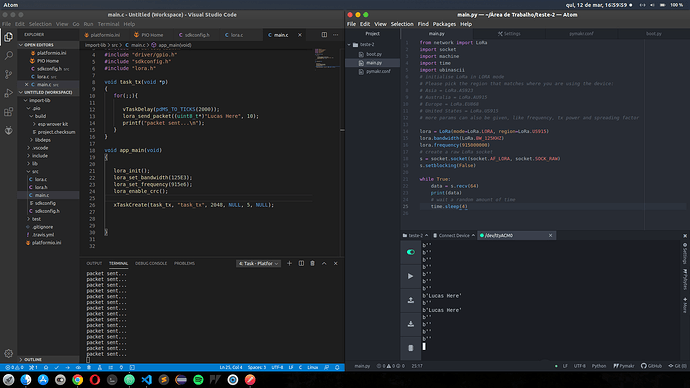
Task: Change language mode Python in Atom status bar
Action: [x=598, y=366]
